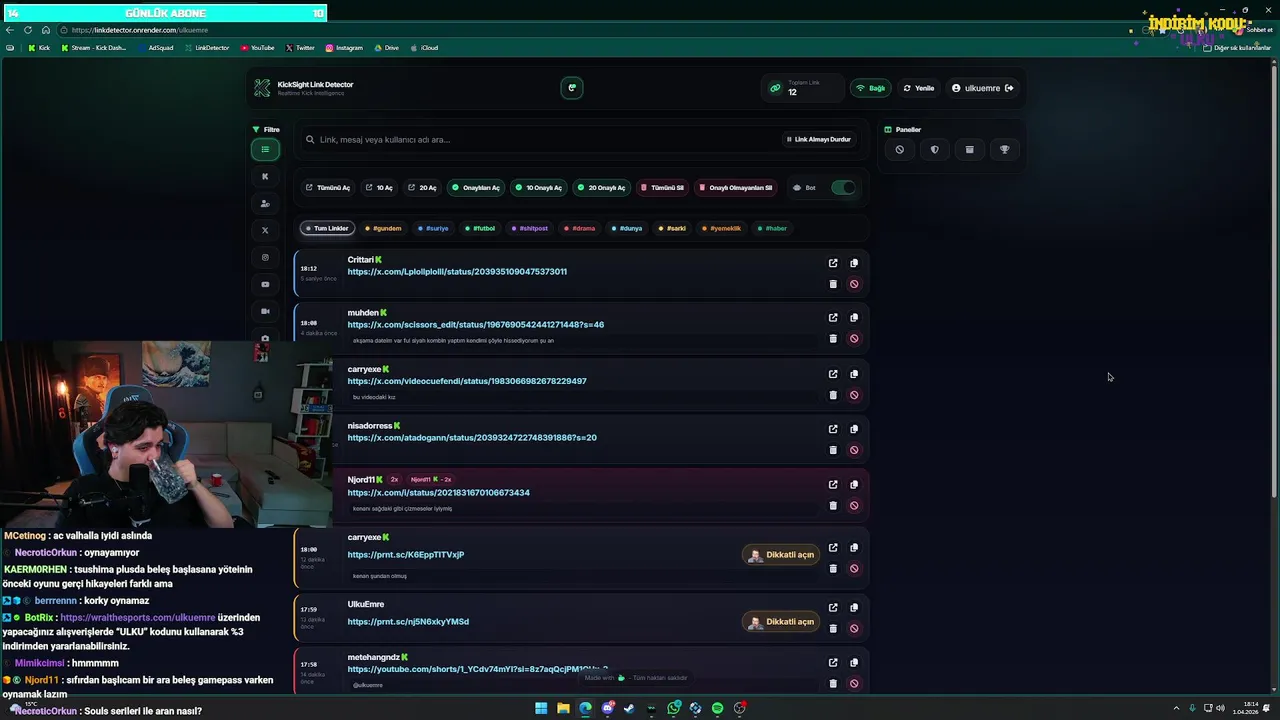Open WhatsApp from the taskbar

click(x=674, y=708)
